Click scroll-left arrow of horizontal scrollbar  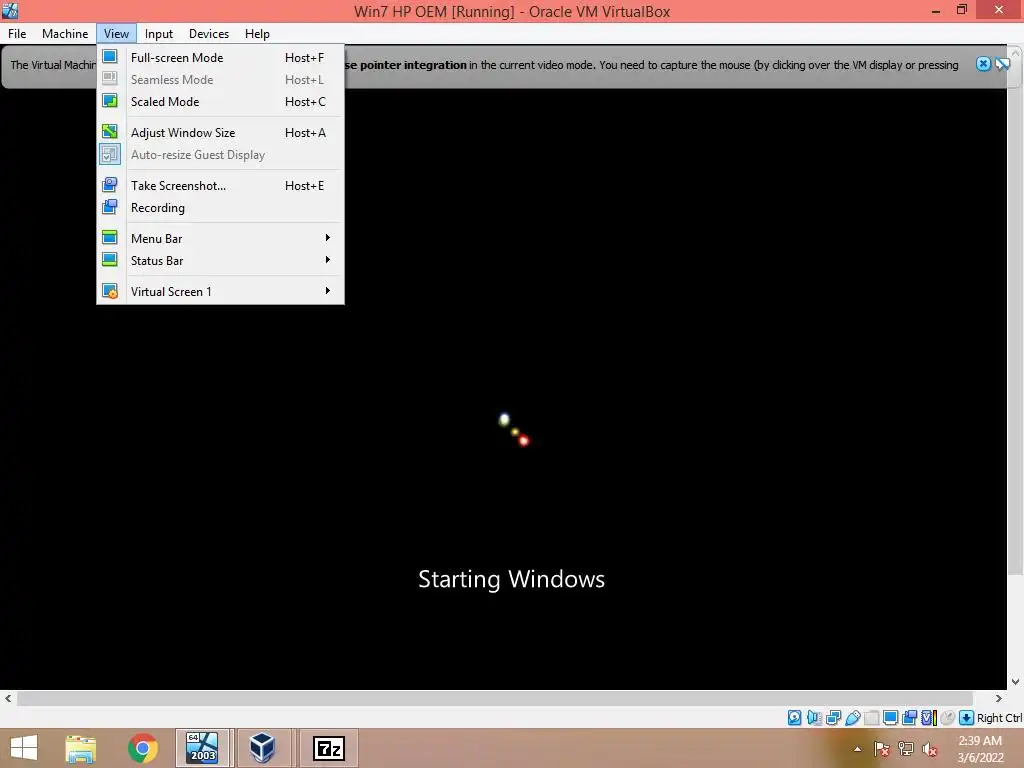click(x=8, y=698)
